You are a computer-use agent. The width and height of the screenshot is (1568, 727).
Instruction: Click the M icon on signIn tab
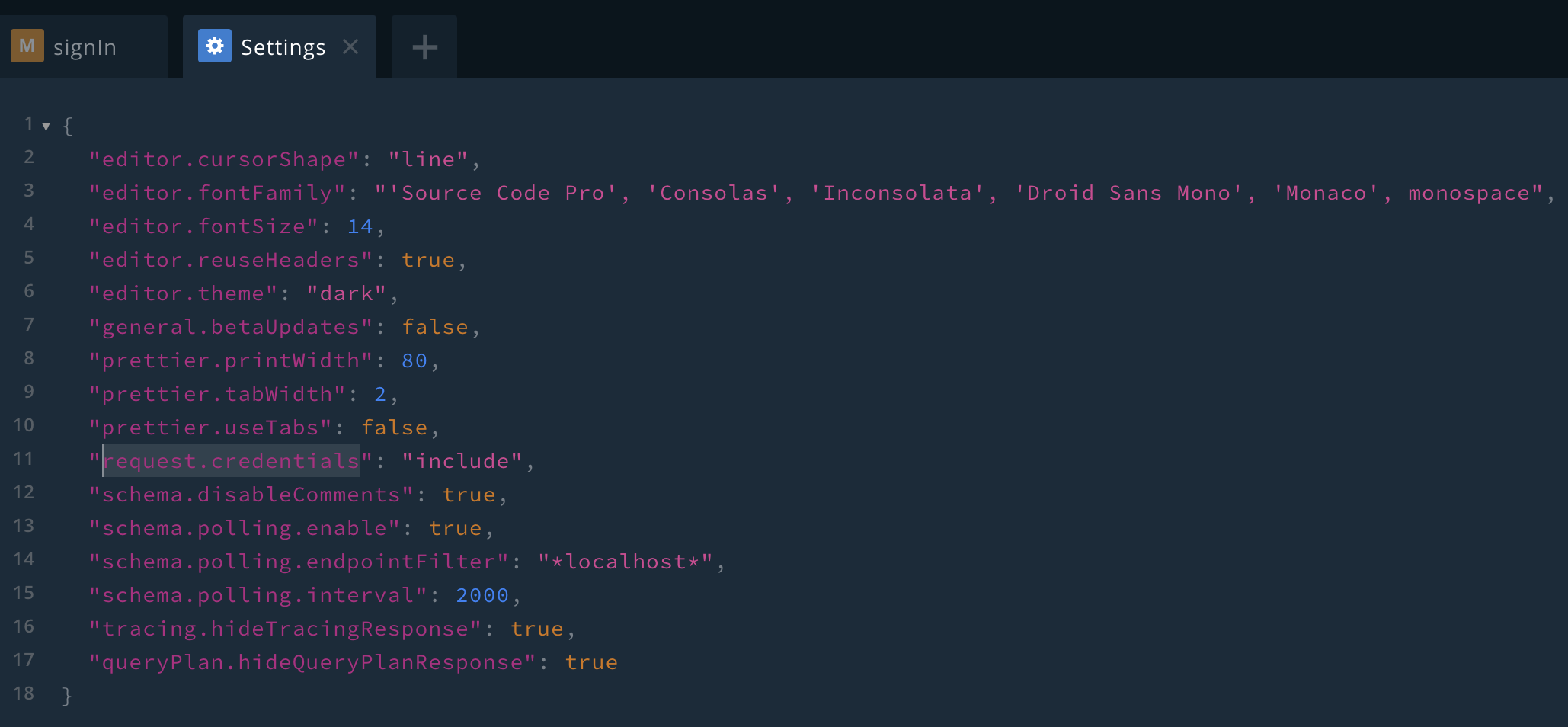pos(27,46)
